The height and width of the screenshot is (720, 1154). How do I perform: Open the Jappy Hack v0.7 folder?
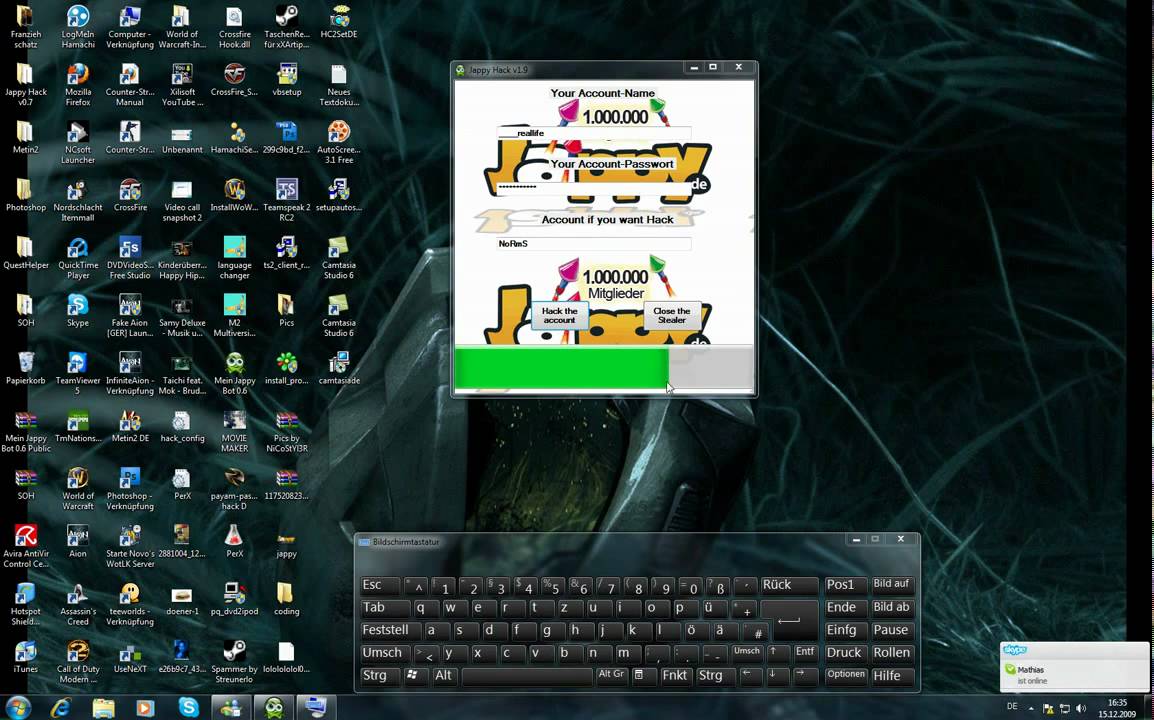click(26, 84)
